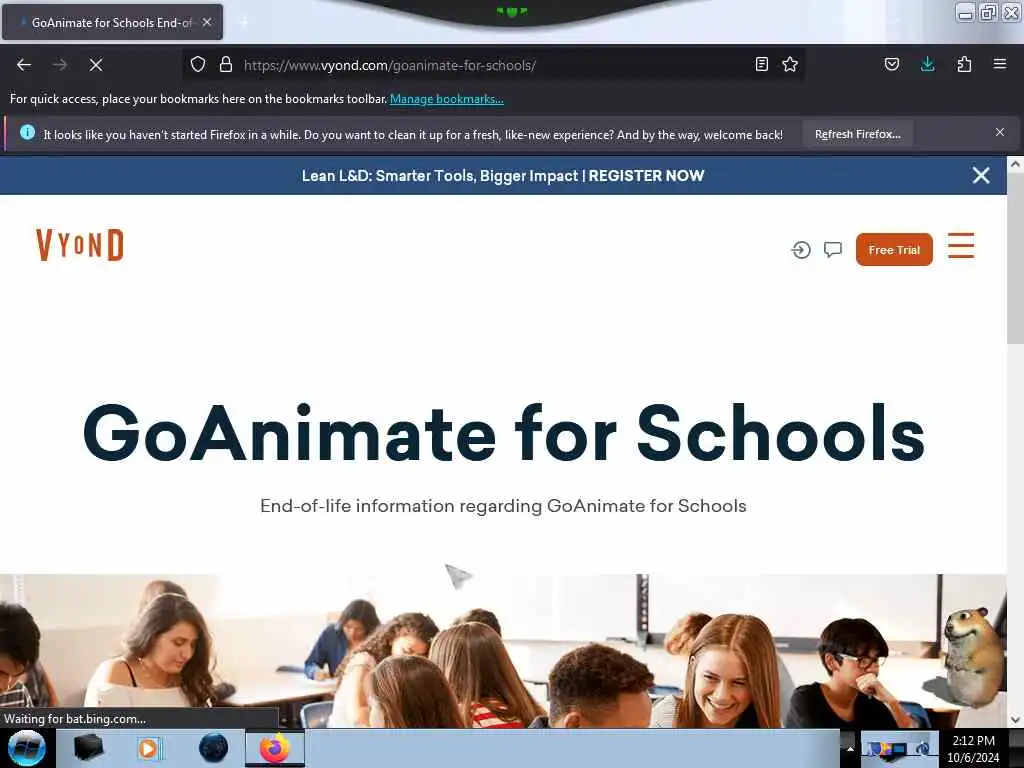Start the Free Trial

894,249
